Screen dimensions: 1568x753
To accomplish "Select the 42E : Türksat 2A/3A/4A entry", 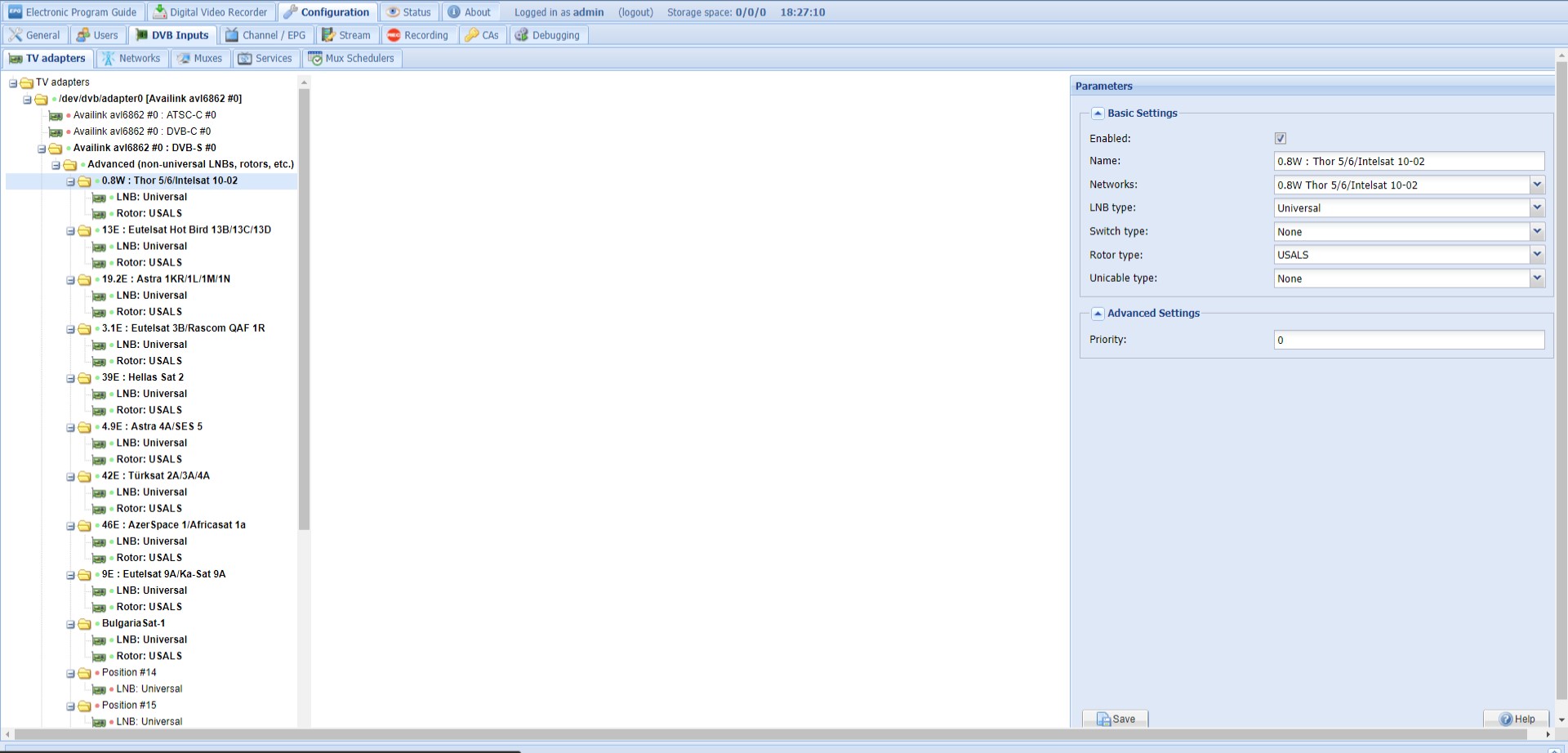I will click(156, 475).
